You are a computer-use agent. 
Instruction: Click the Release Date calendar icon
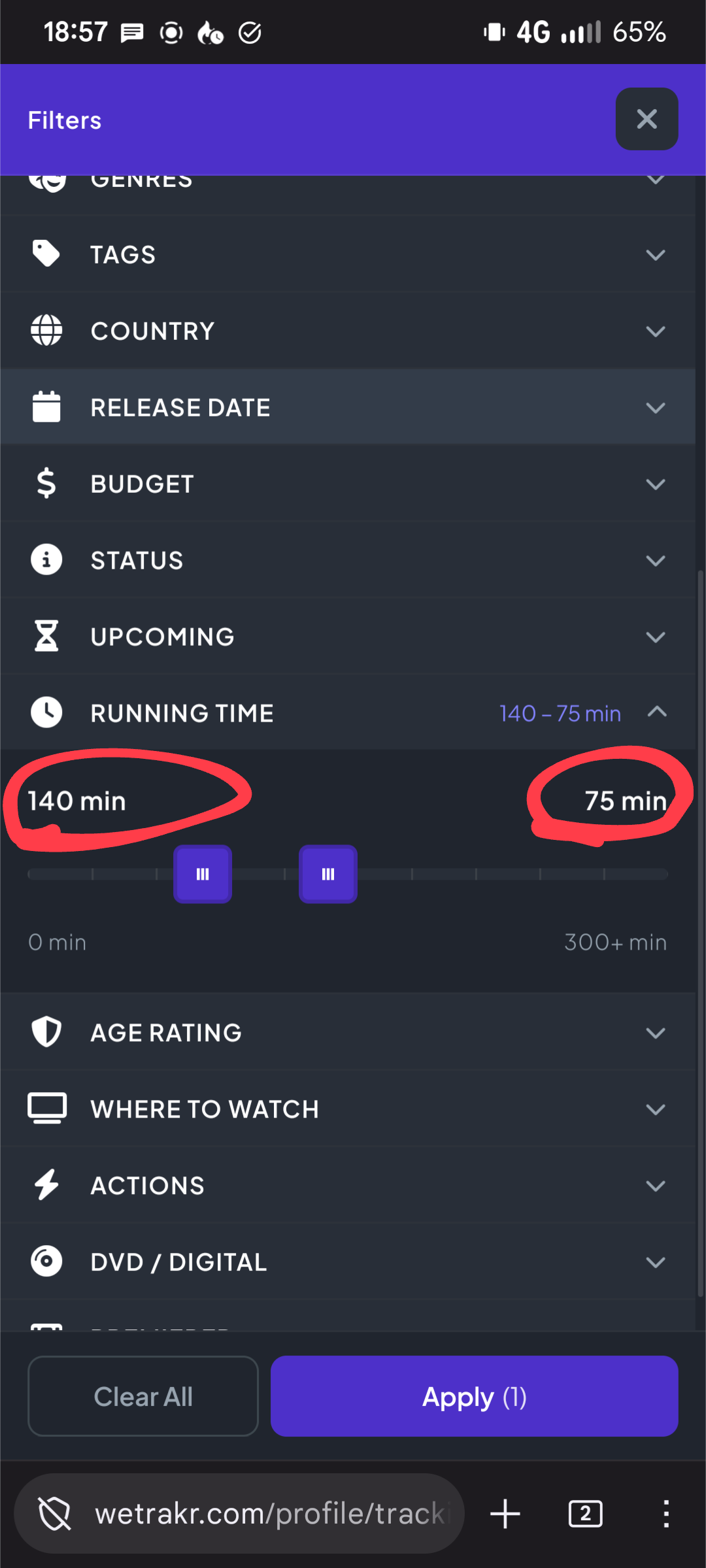(x=46, y=407)
